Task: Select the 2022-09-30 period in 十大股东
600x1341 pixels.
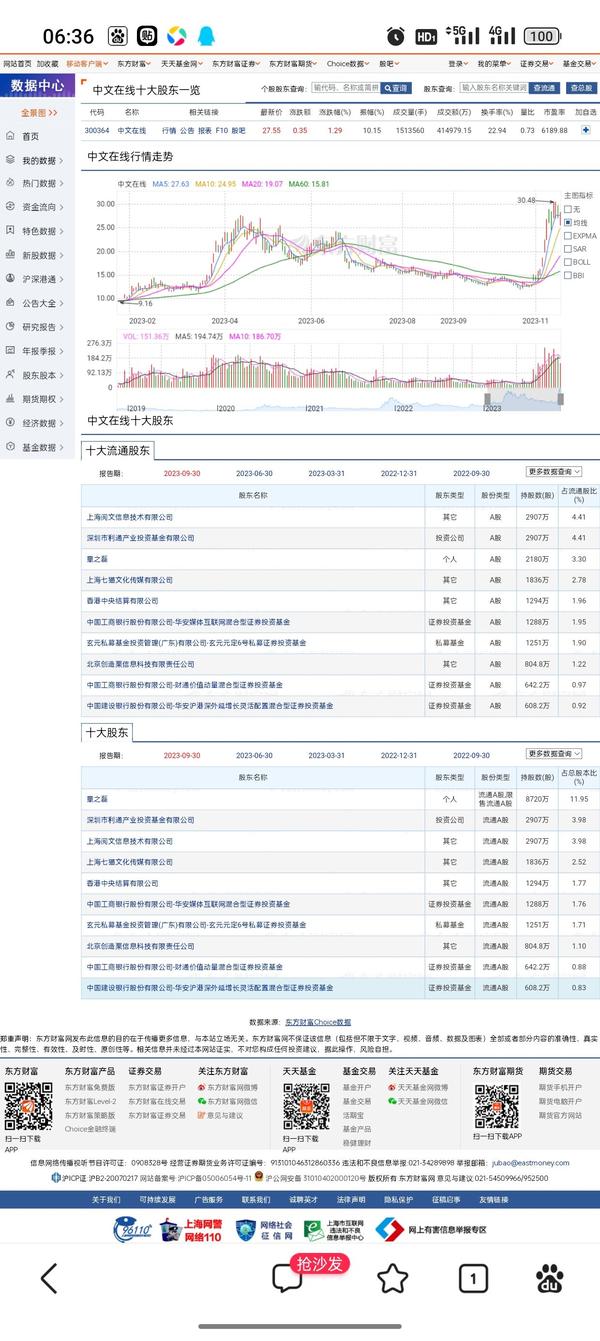Action: tap(471, 755)
